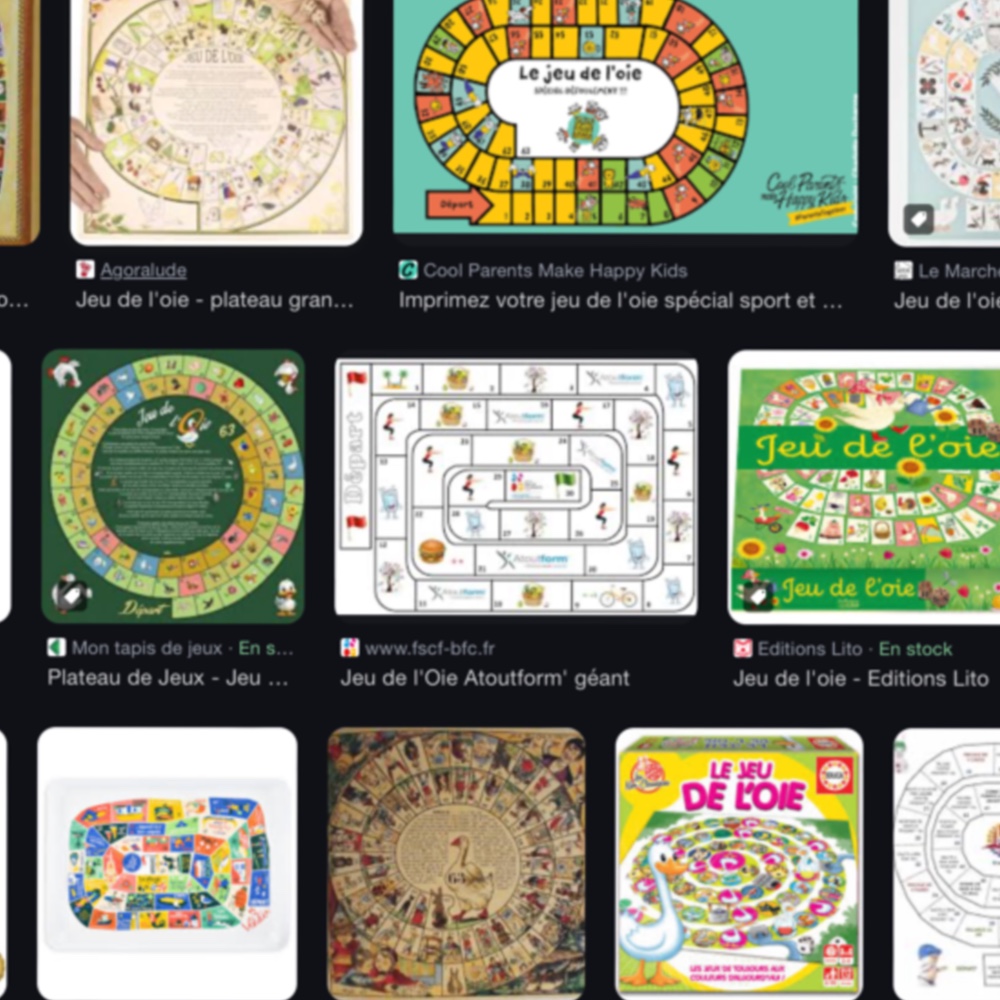Image resolution: width=1000 pixels, height=1000 pixels.
Task: Click the title 'Jeu de l'oie - Editions Lito'
Action: 860,679
